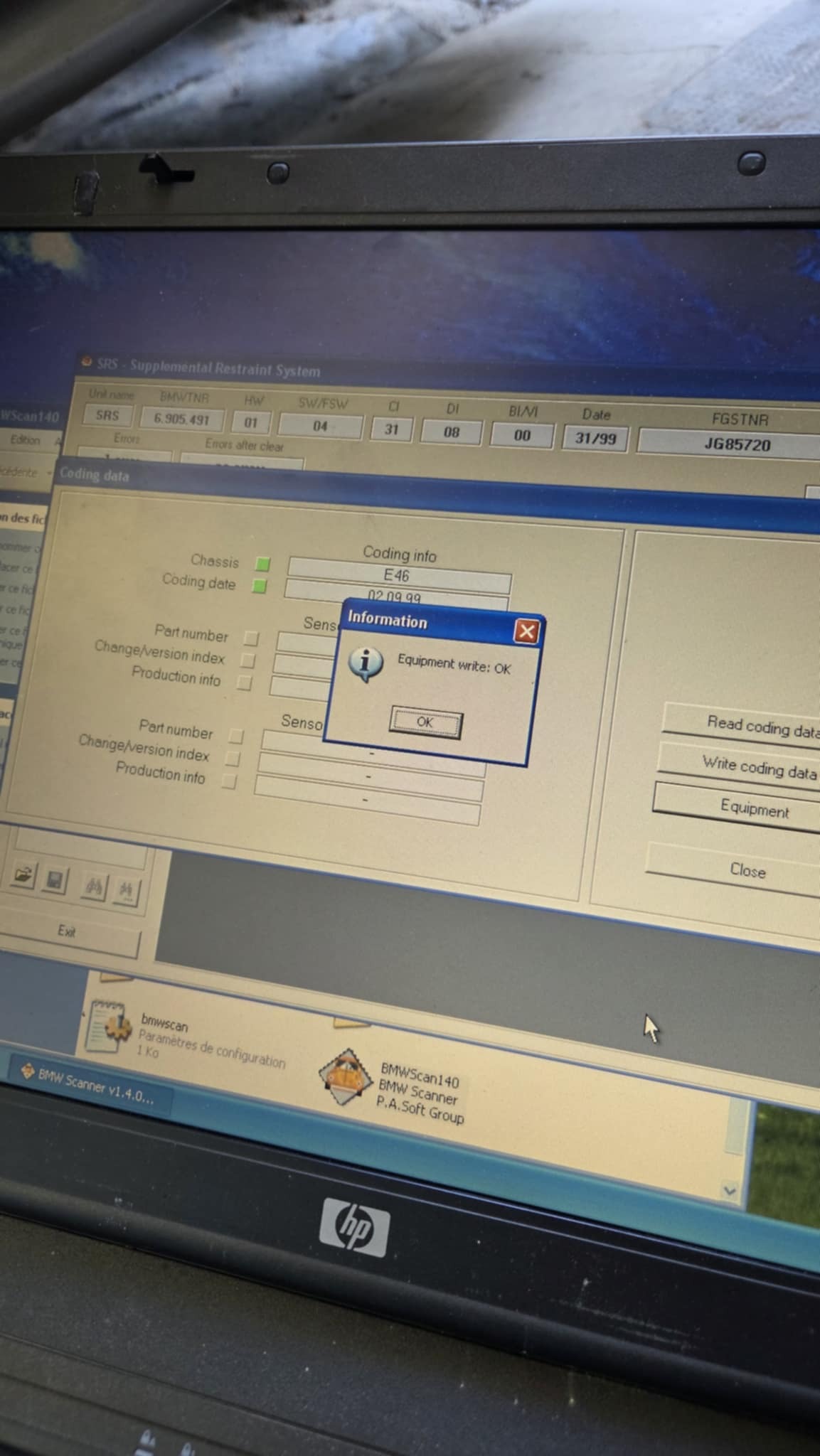Click the BMW Scanner taskbar icon
Image resolution: width=820 pixels, height=1456 pixels.
pyautogui.click(x=28, y=1070)
